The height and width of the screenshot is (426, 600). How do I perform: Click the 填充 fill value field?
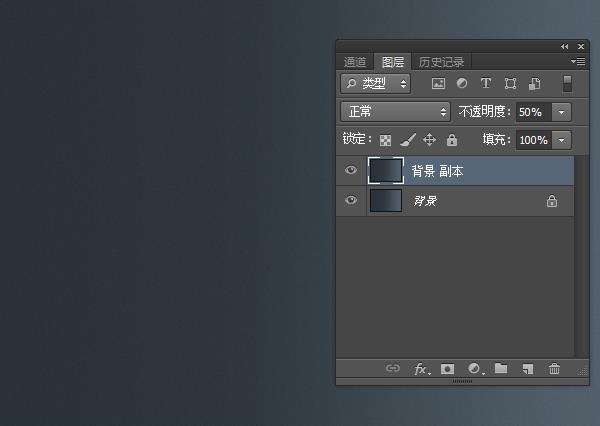[533, 141]
